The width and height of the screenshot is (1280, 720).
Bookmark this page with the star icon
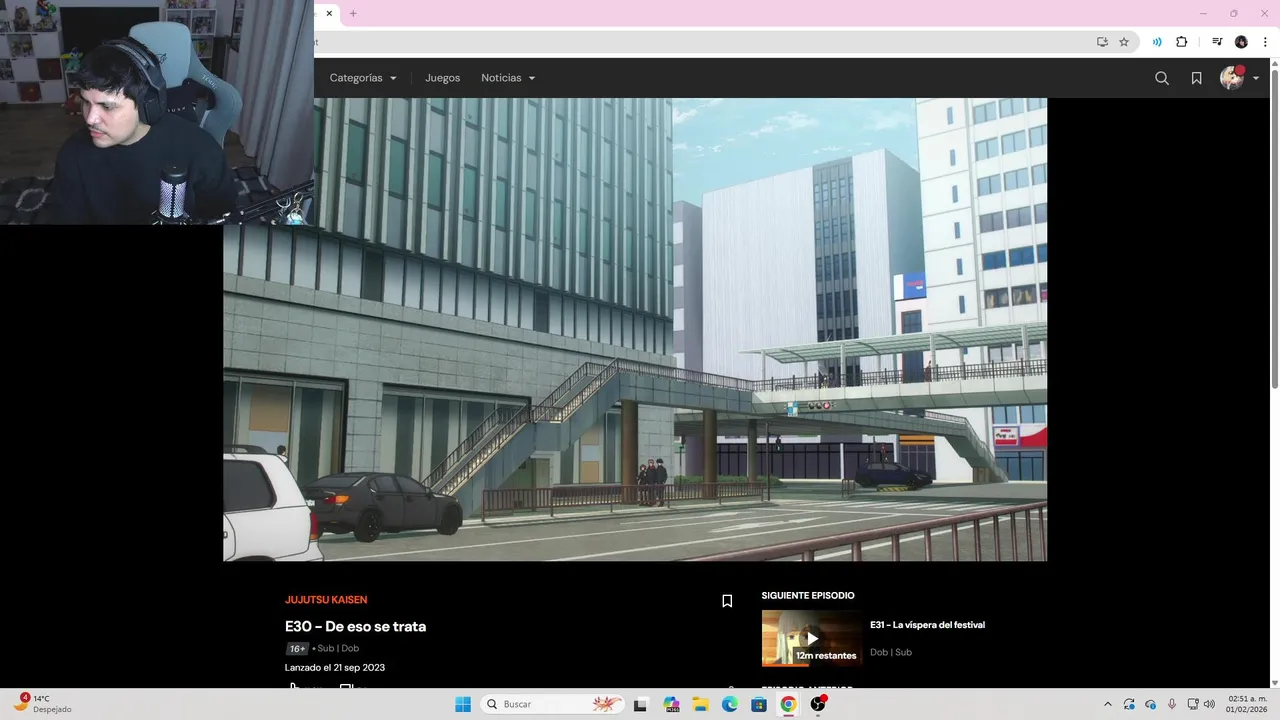(1124, 42)
